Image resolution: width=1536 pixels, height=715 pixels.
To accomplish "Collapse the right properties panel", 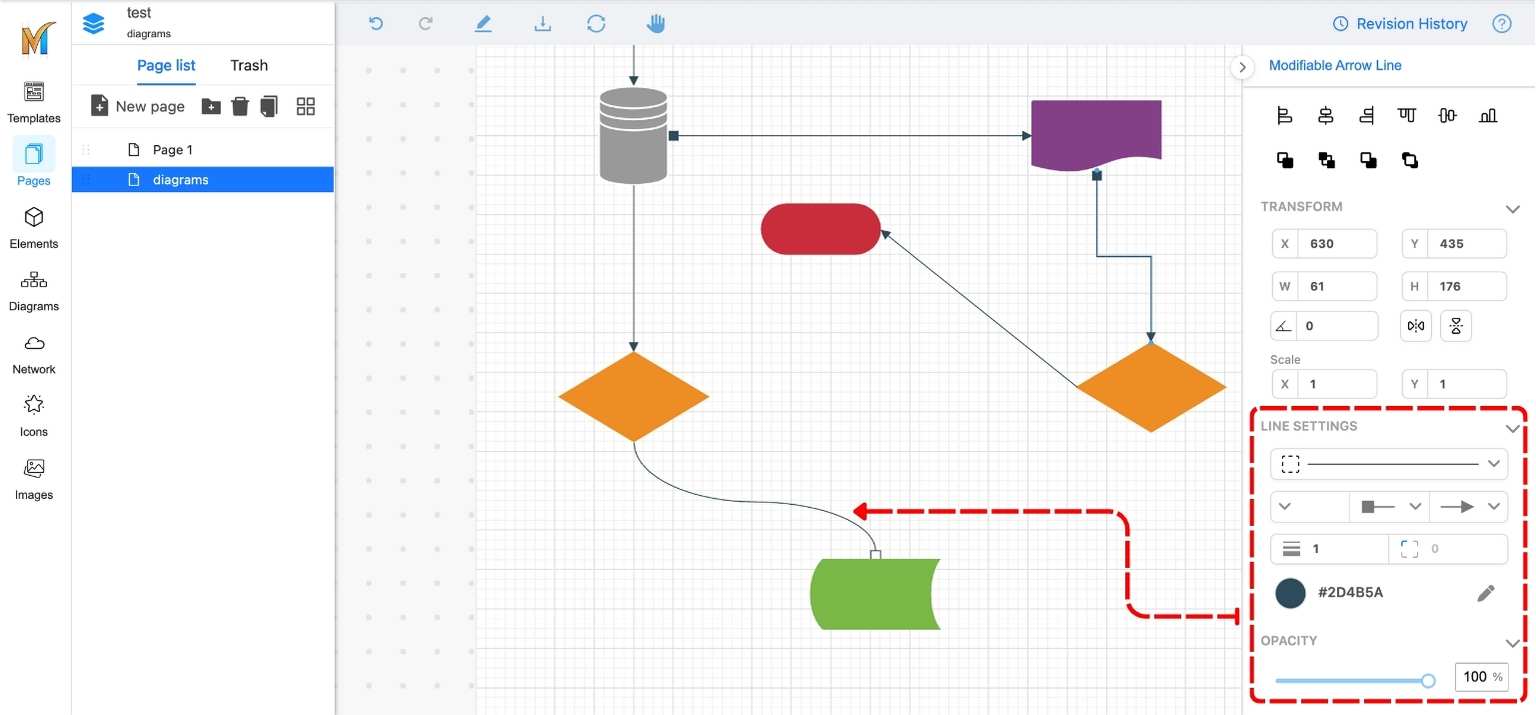I will [x=1241, y=67].
